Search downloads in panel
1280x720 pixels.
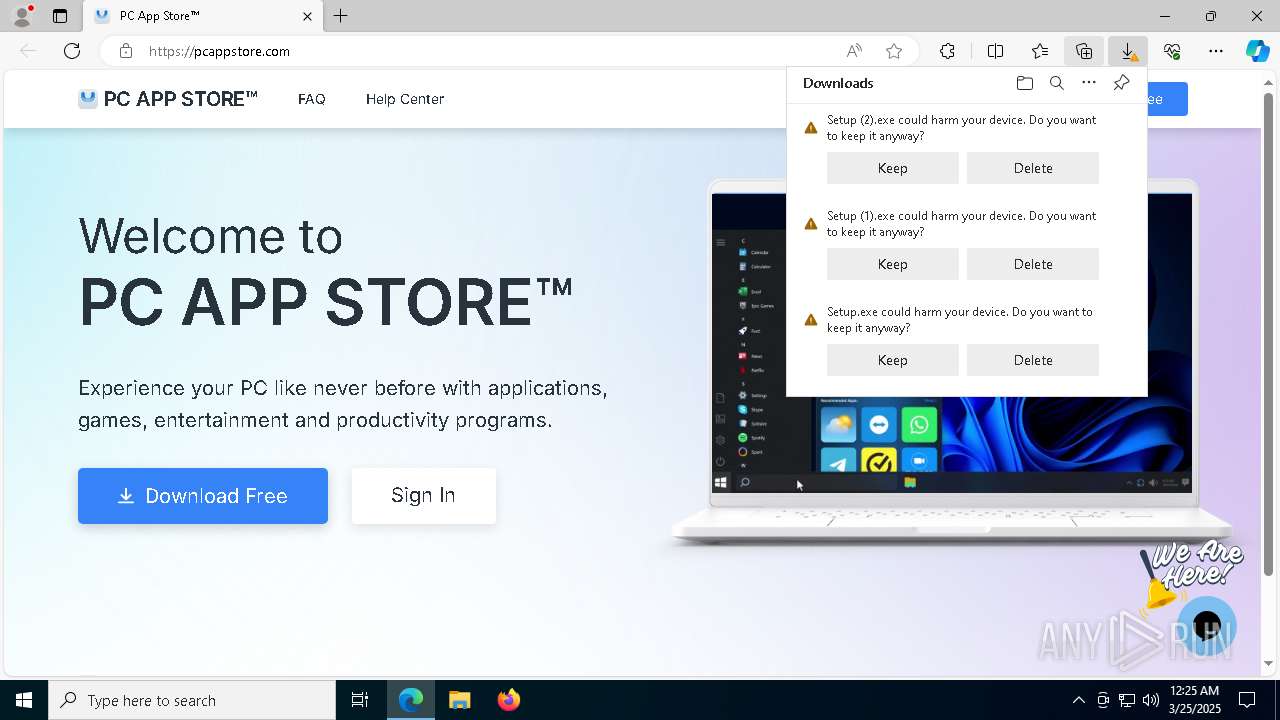click(1056, 83)
